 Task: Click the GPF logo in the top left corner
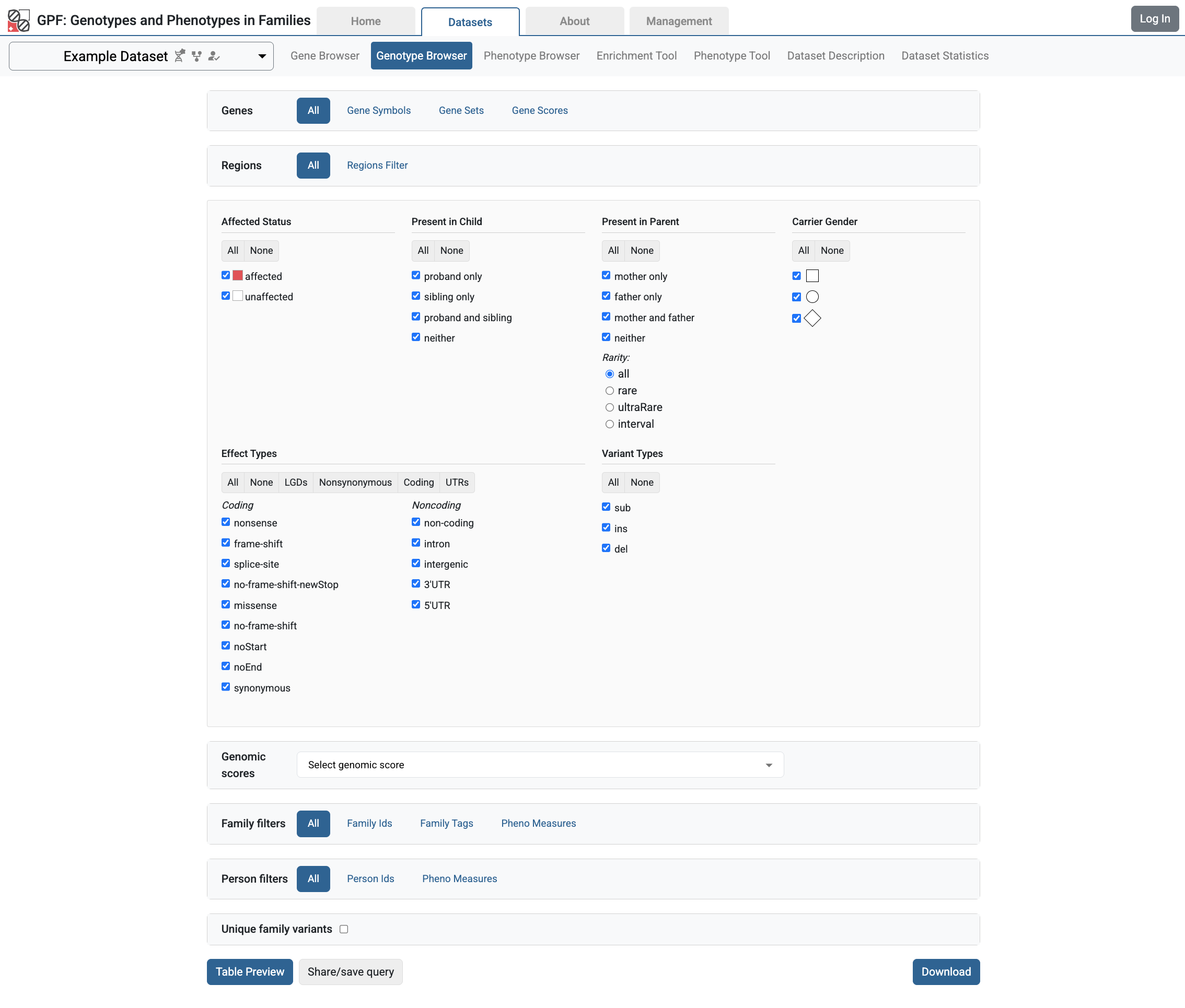[18, 20]
